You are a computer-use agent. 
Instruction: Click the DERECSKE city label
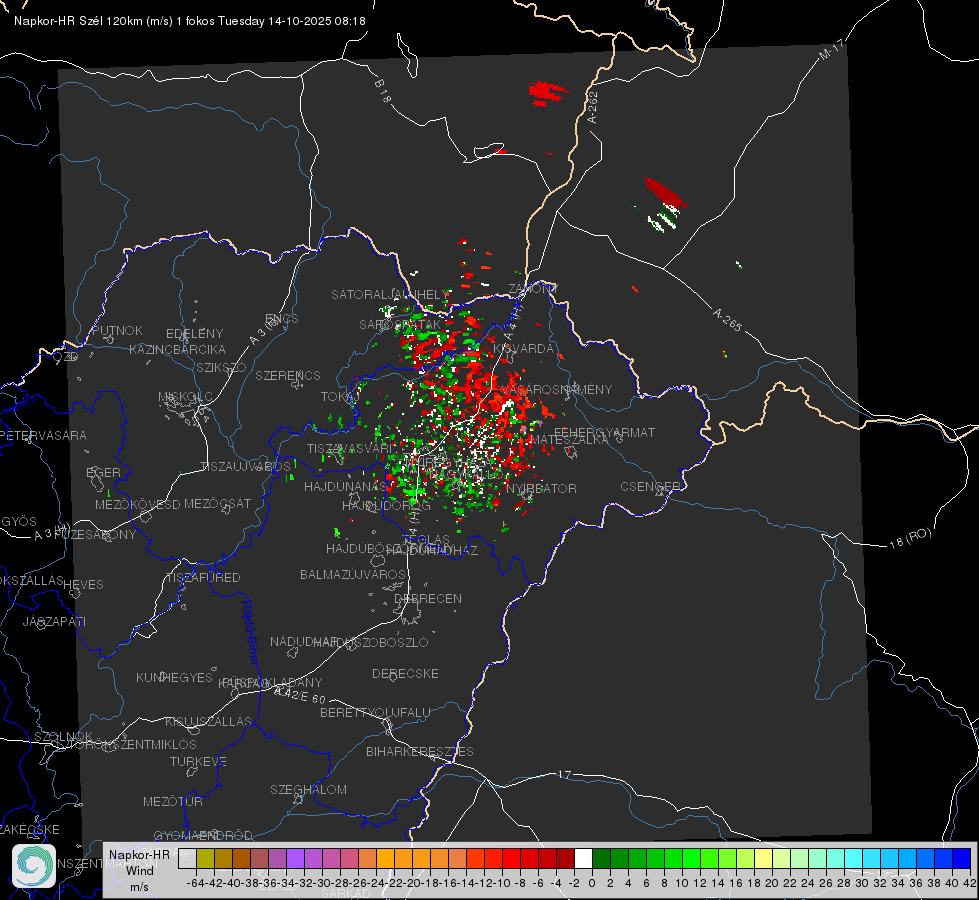click(x=405, y=673)
